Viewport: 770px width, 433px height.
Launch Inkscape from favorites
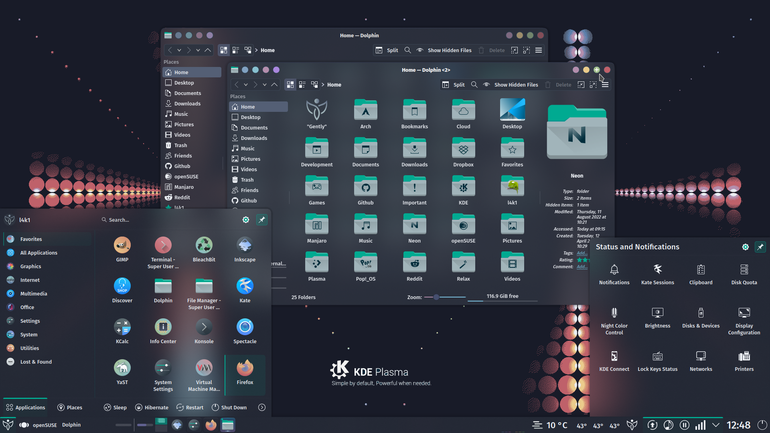coord(245,249)
